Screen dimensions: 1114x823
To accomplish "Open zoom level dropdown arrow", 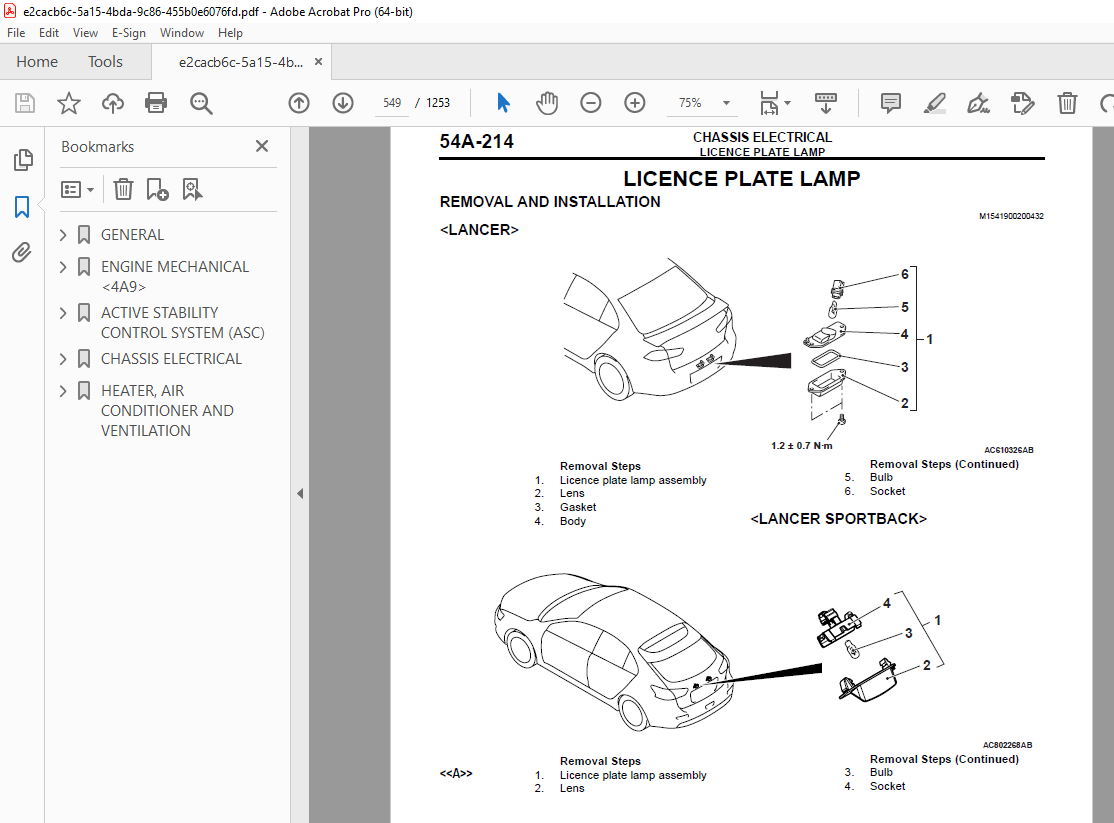I will [x=726, y=103].
